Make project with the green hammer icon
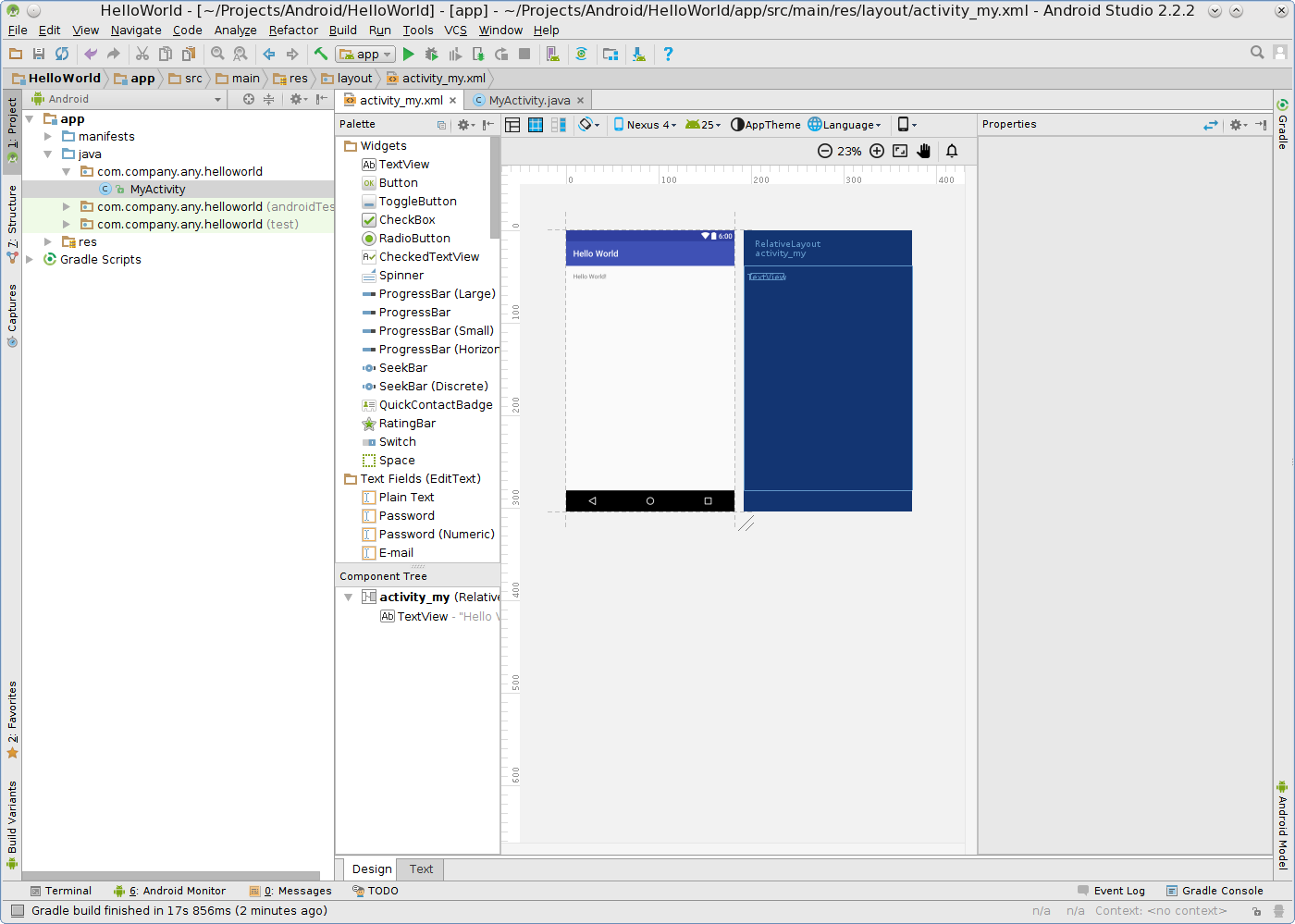This screenshot has height=924, width=1295. pos(321,54)
